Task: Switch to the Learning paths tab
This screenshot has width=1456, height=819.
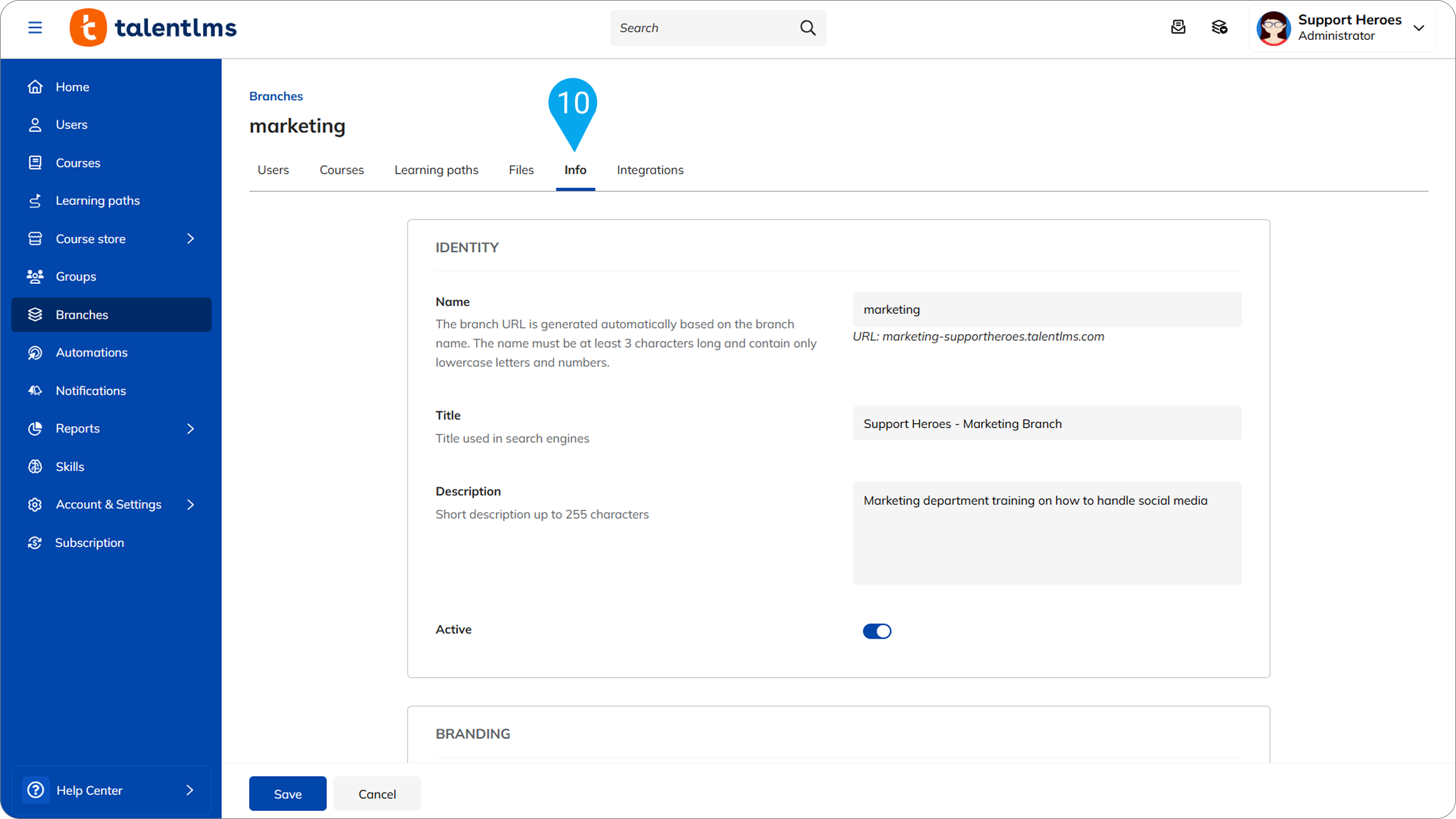Action: pos(436,169)
